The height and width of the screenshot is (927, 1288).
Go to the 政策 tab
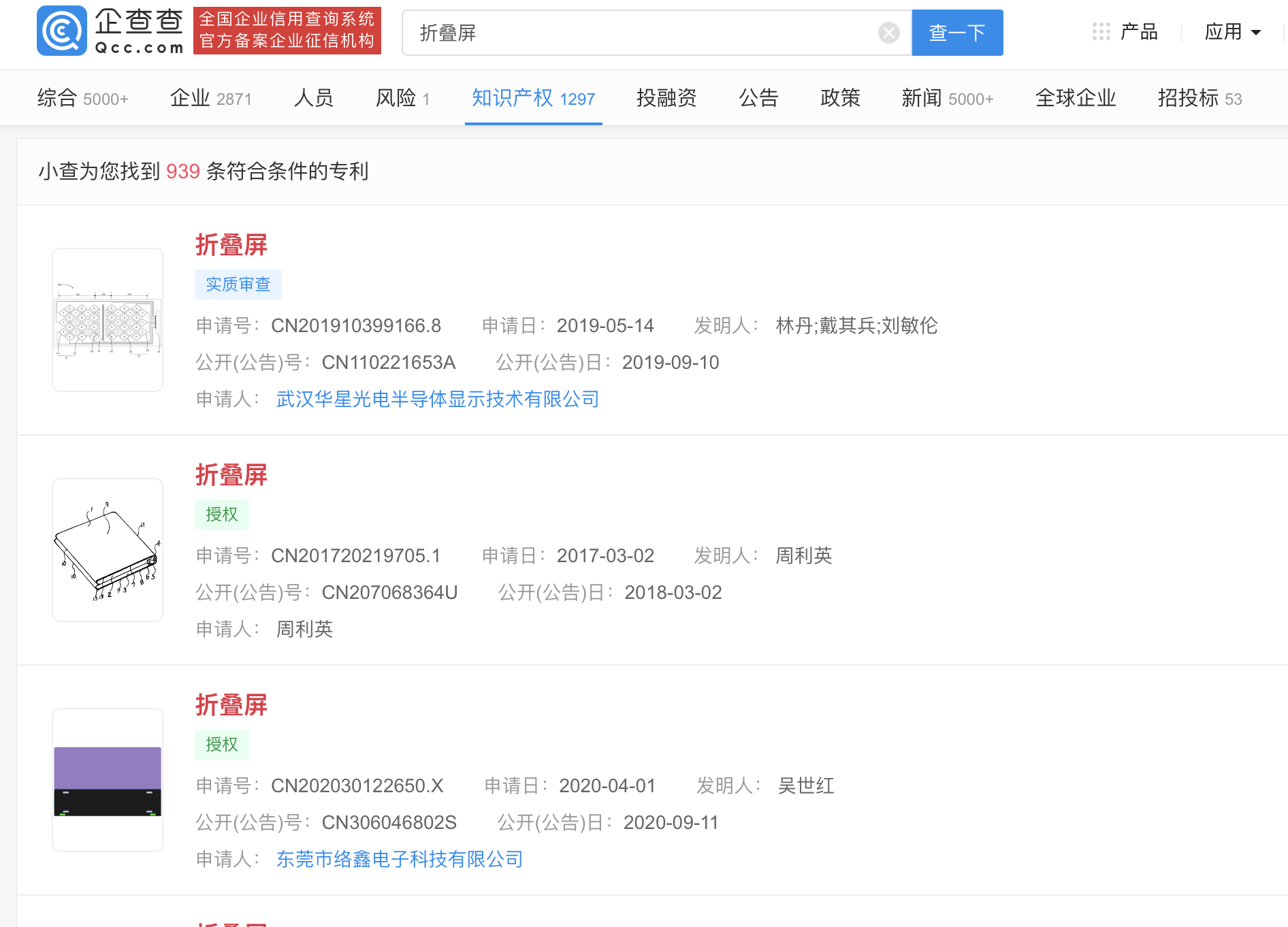tap(840, 98)
